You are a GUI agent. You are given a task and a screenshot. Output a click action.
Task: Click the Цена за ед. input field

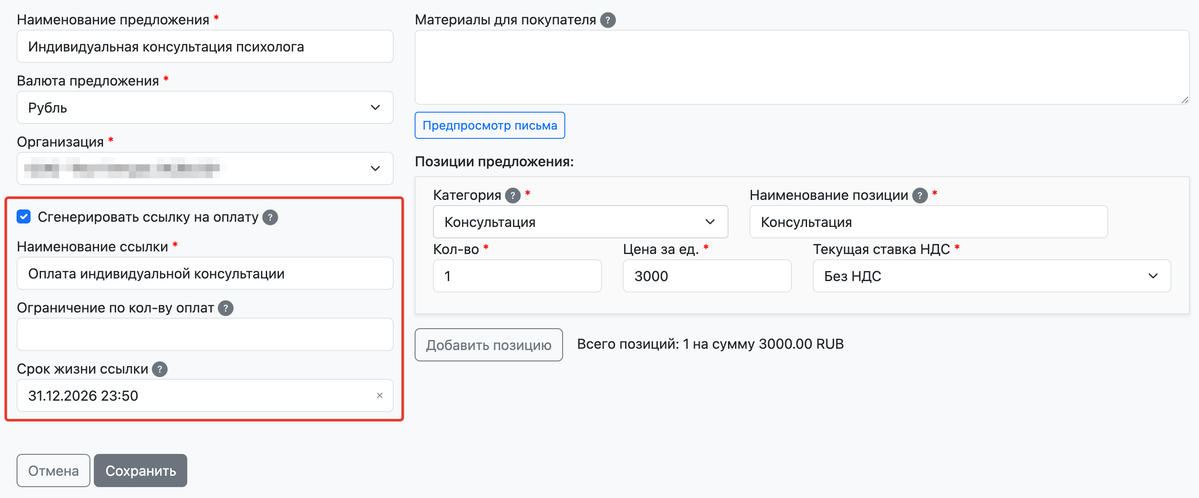[706, 276]
